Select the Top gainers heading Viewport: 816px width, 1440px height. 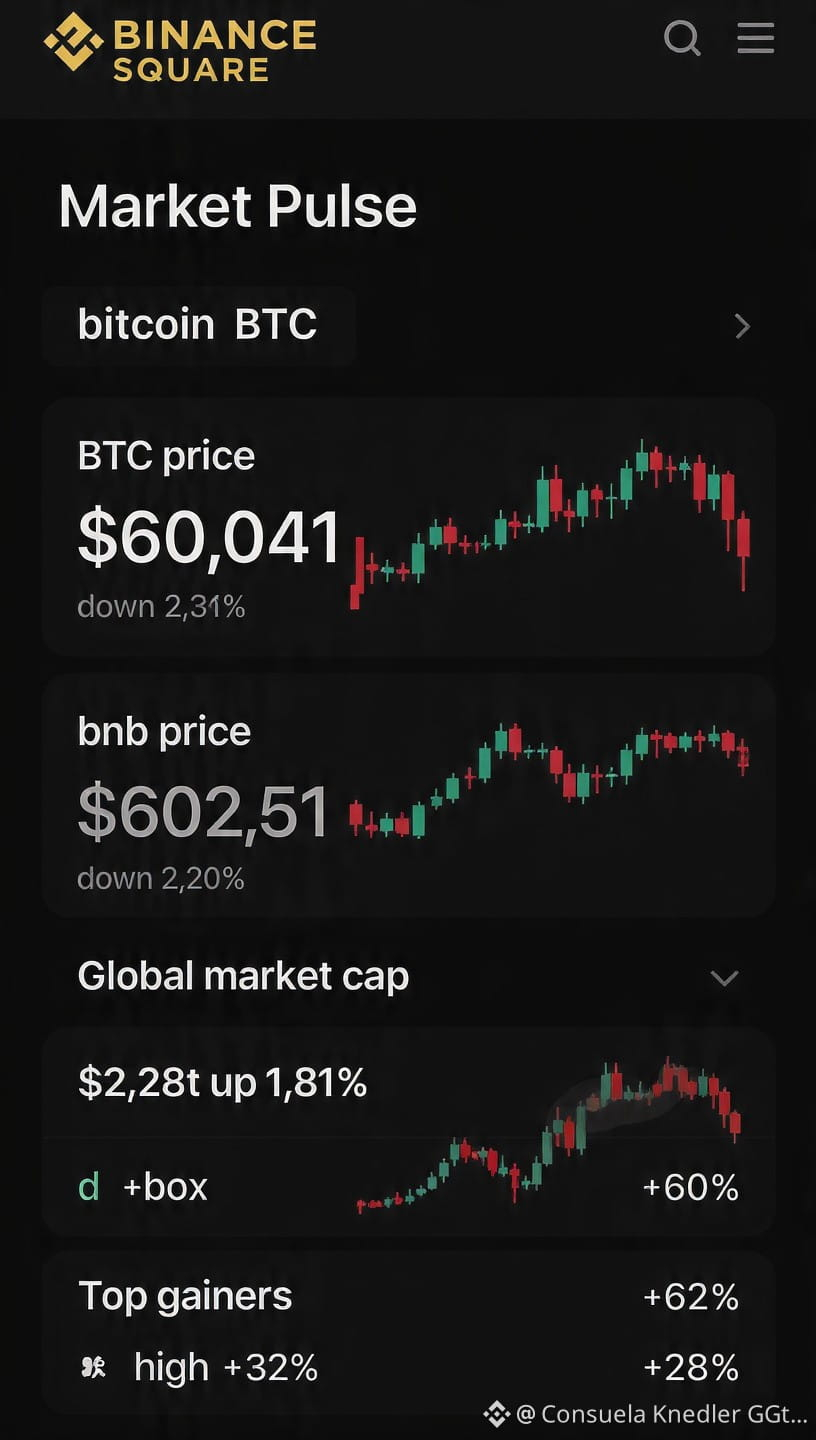185,1296
